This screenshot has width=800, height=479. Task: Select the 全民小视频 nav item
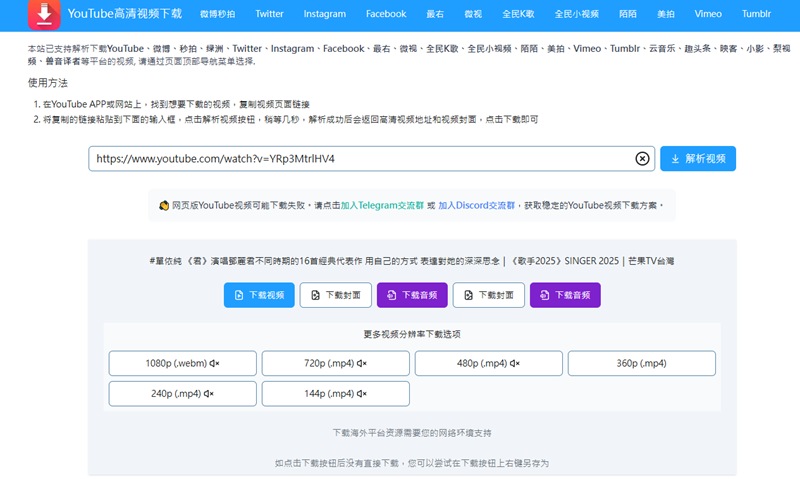click(x=577, y=14)
